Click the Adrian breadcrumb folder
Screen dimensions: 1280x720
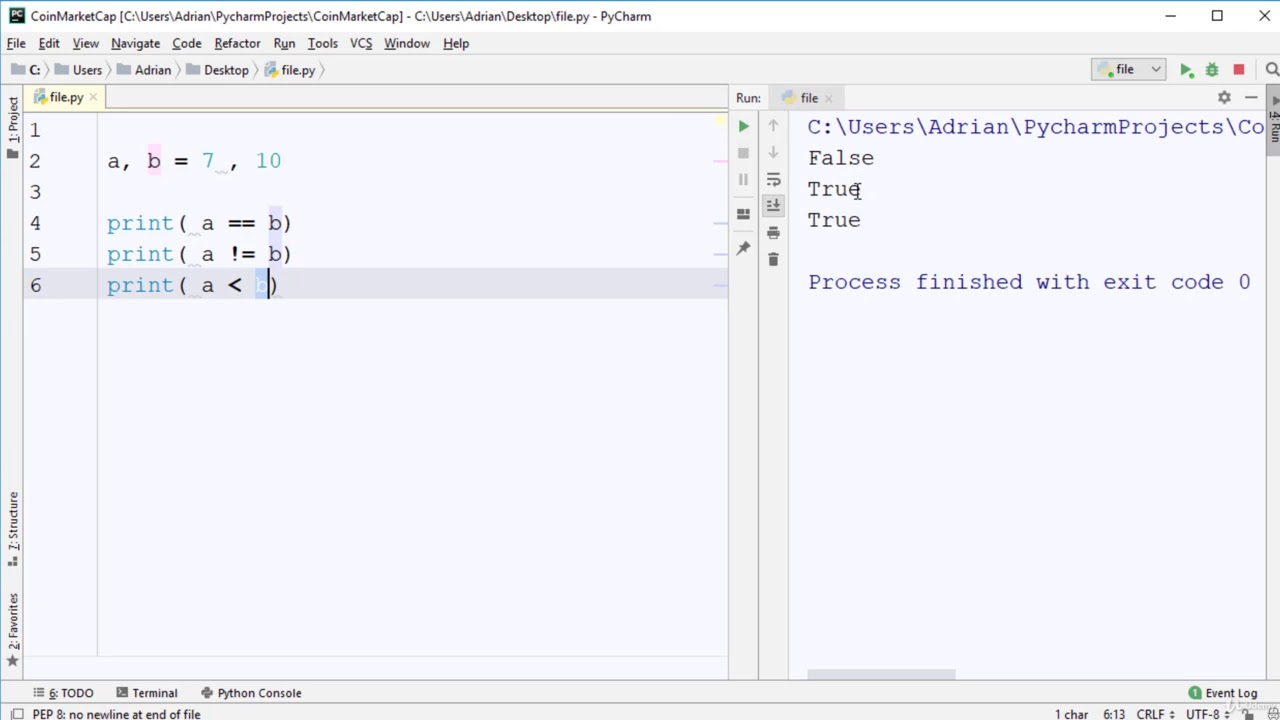(144, 70)
